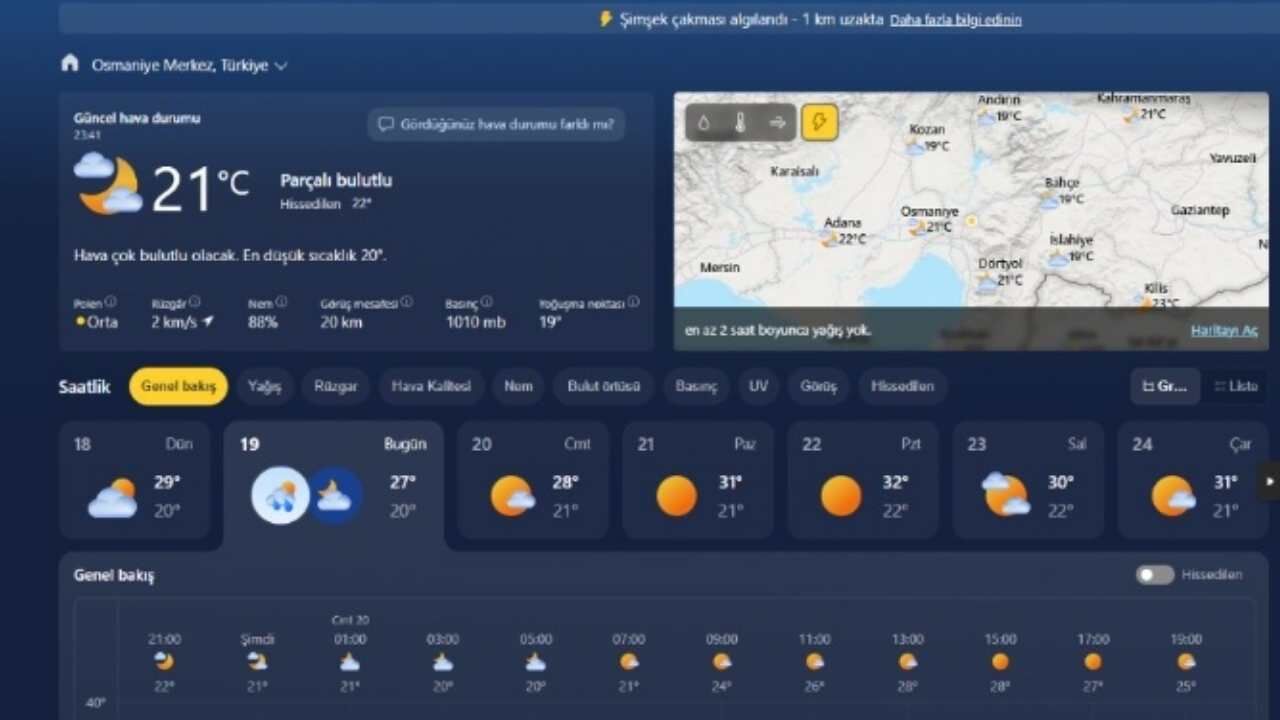Switch to 'Liste' view button

pos(1235,386)
